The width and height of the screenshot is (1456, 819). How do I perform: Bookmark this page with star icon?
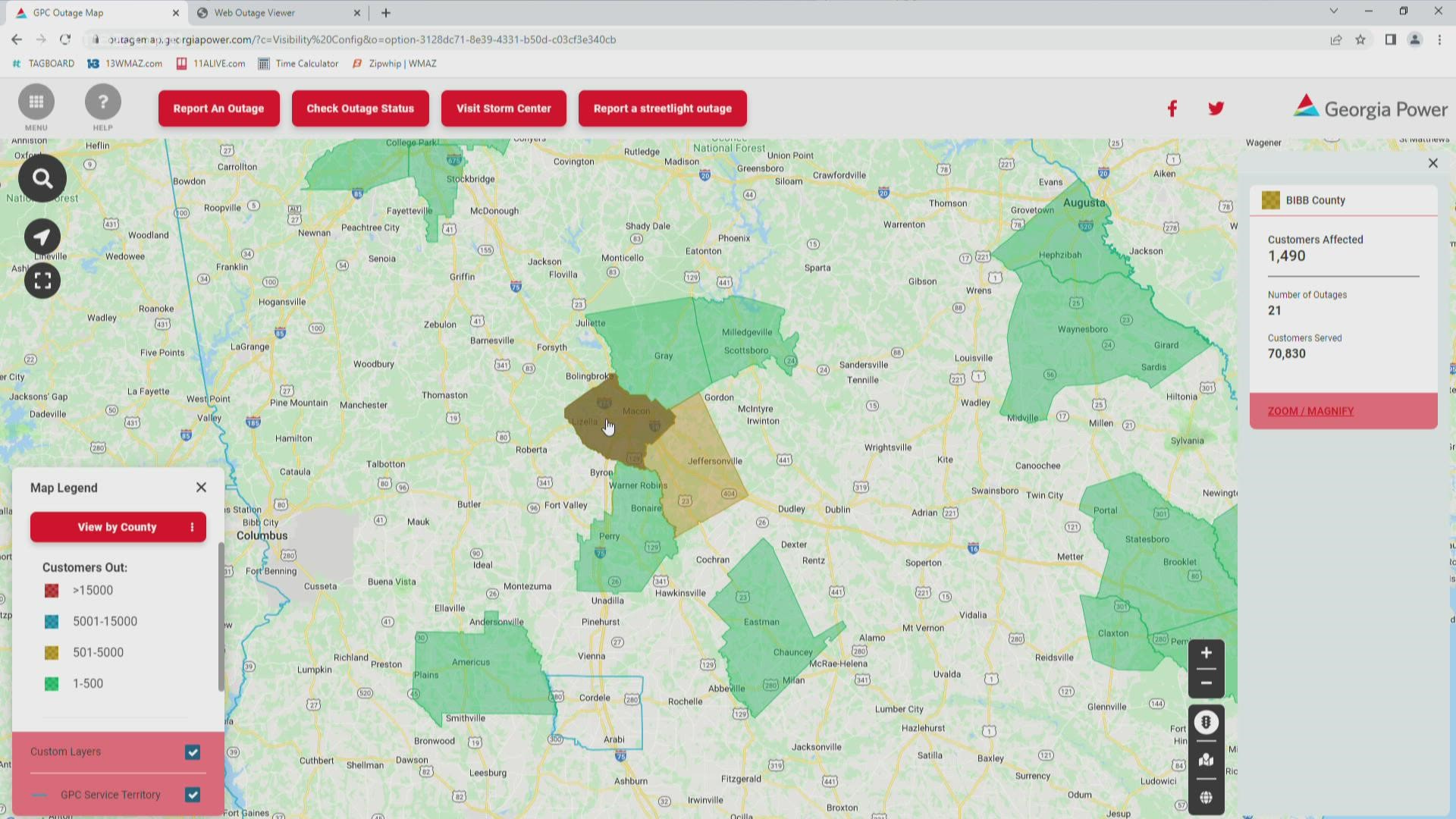1360,39
